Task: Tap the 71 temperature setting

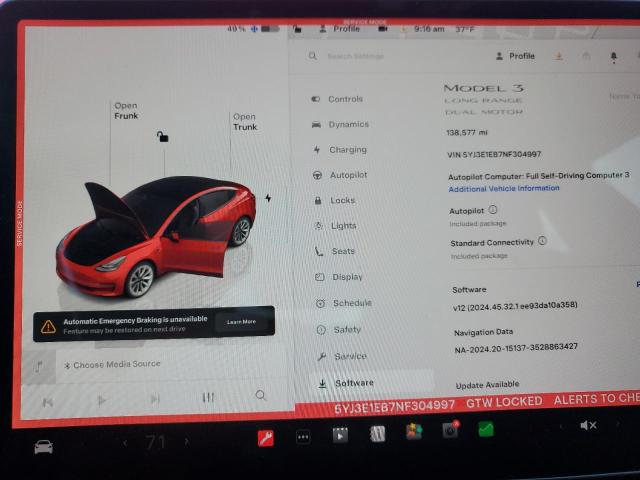Action: [156, 442]
